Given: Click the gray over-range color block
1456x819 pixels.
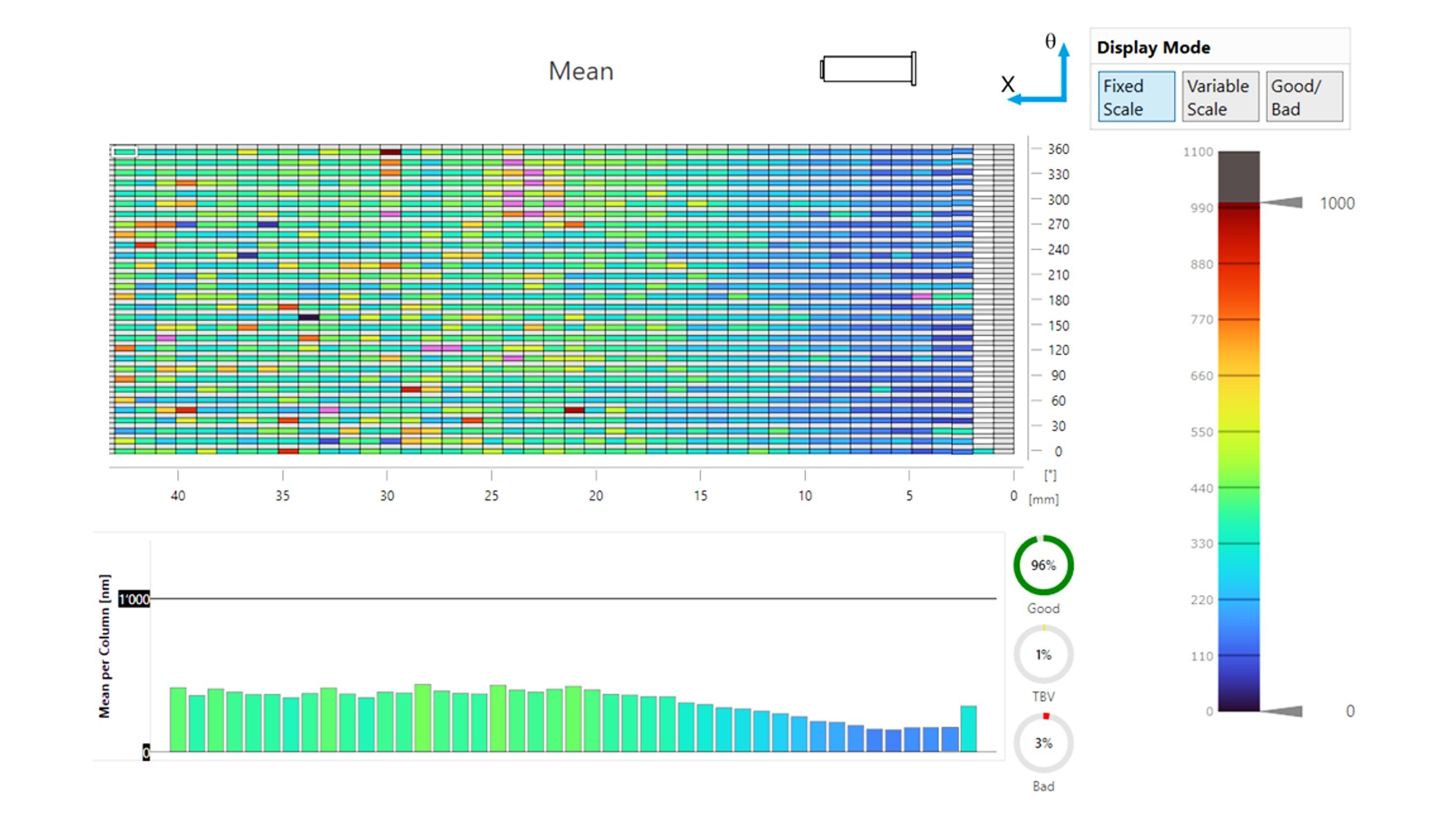Looking at the screenshot, I should [x=1239, y=176].
